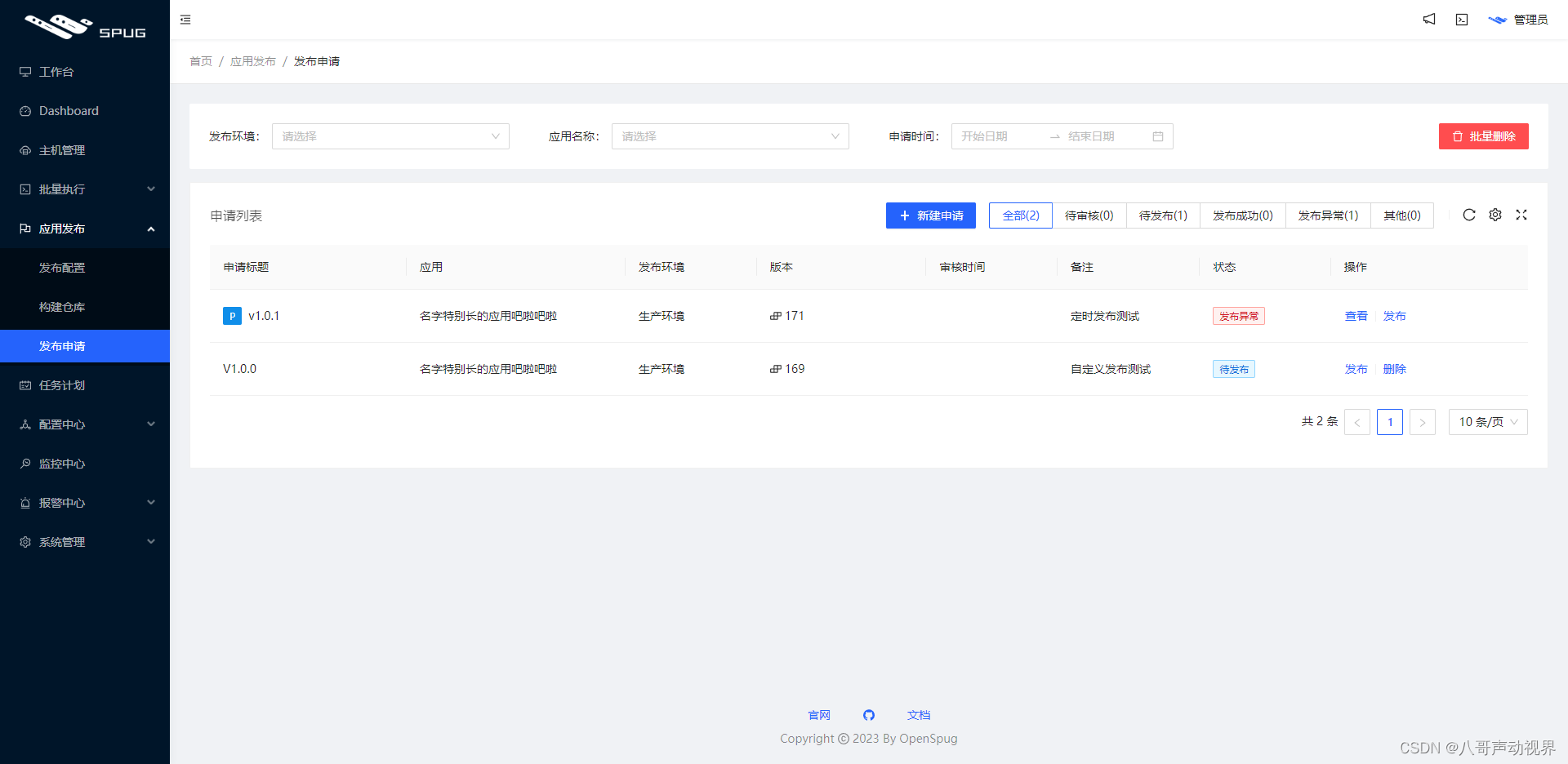The height and width of the screenshot is (764, 1568).
Task: Click 删除 link in V1.0.0 row
Action: coord(1395,369)
